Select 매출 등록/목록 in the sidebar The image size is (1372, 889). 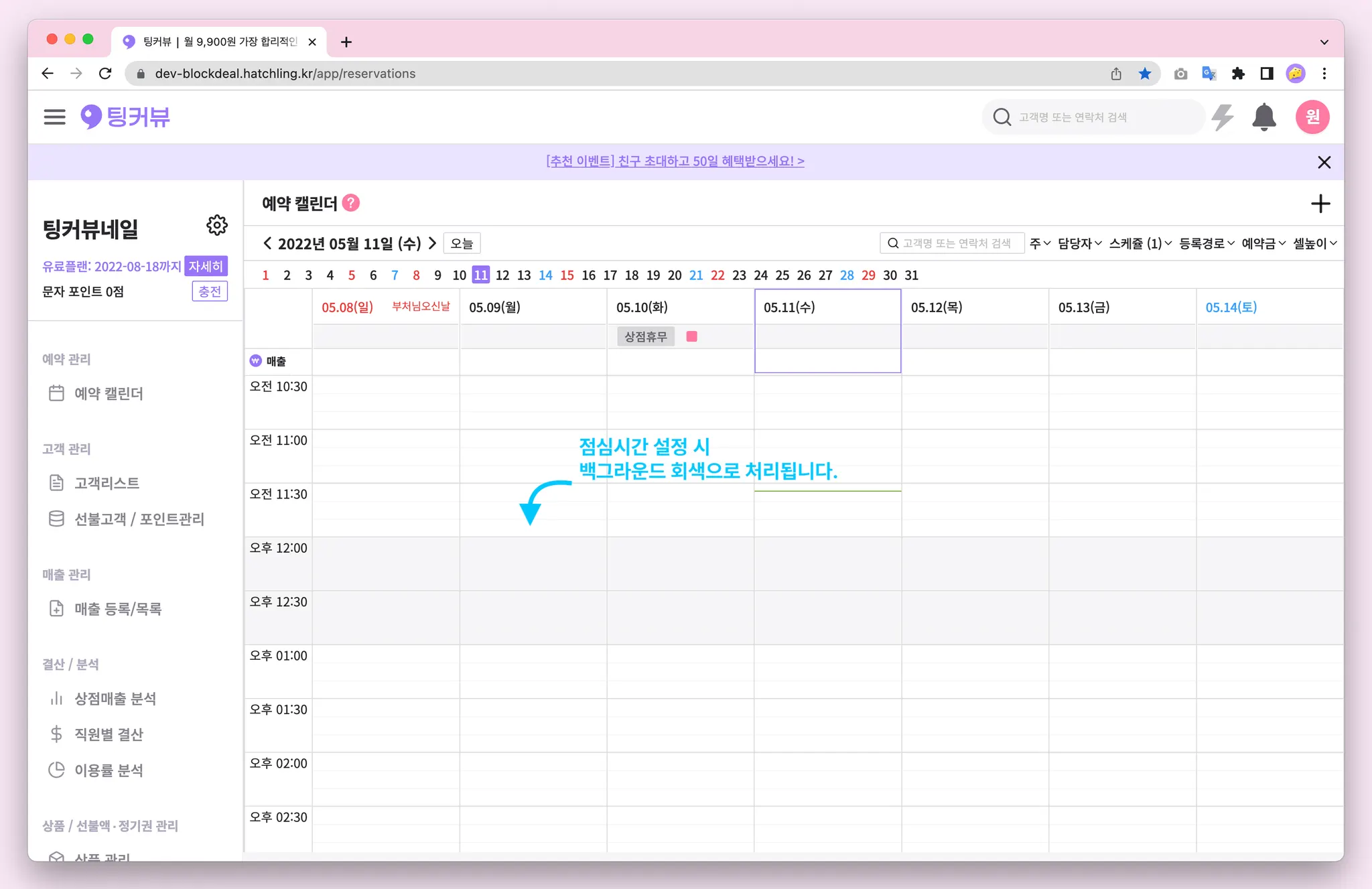(118, 609)
